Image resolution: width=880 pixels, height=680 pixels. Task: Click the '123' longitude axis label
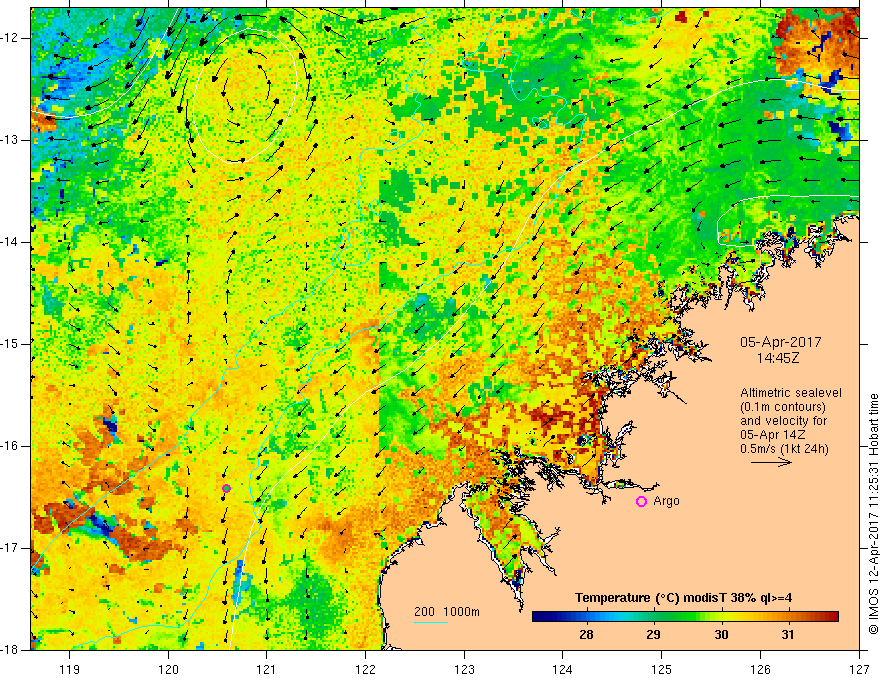pos(464,669)
